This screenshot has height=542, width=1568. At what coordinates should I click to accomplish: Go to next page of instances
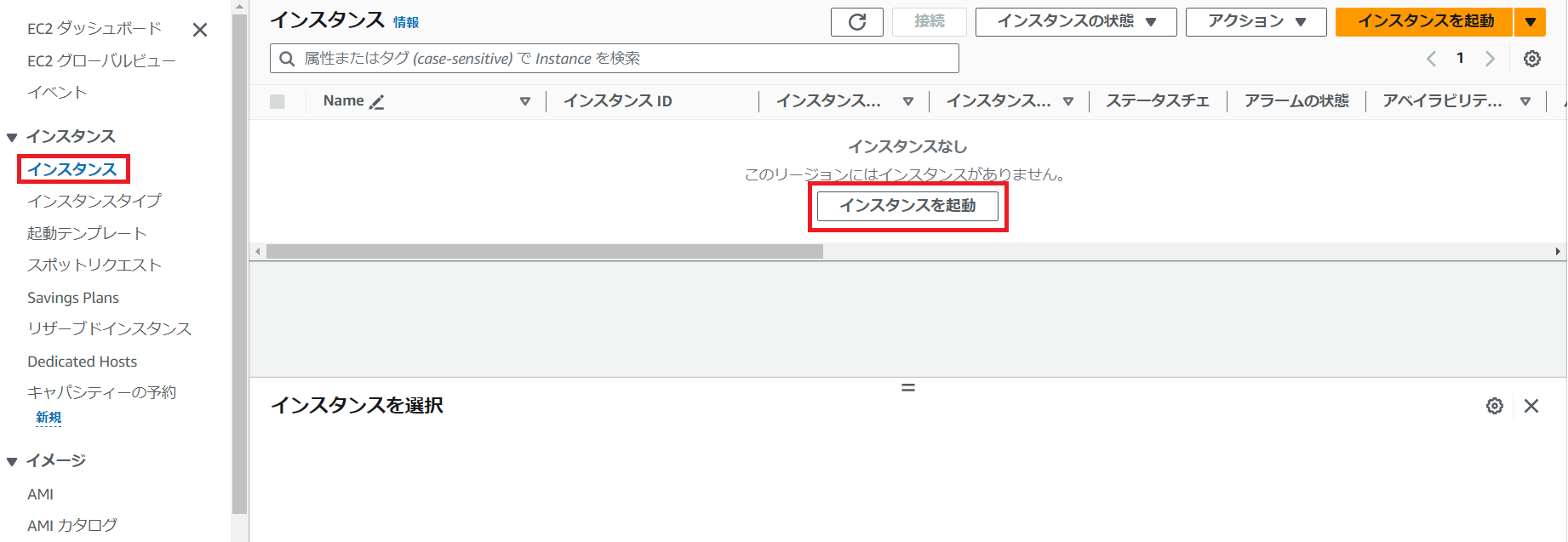point(1490,59)
